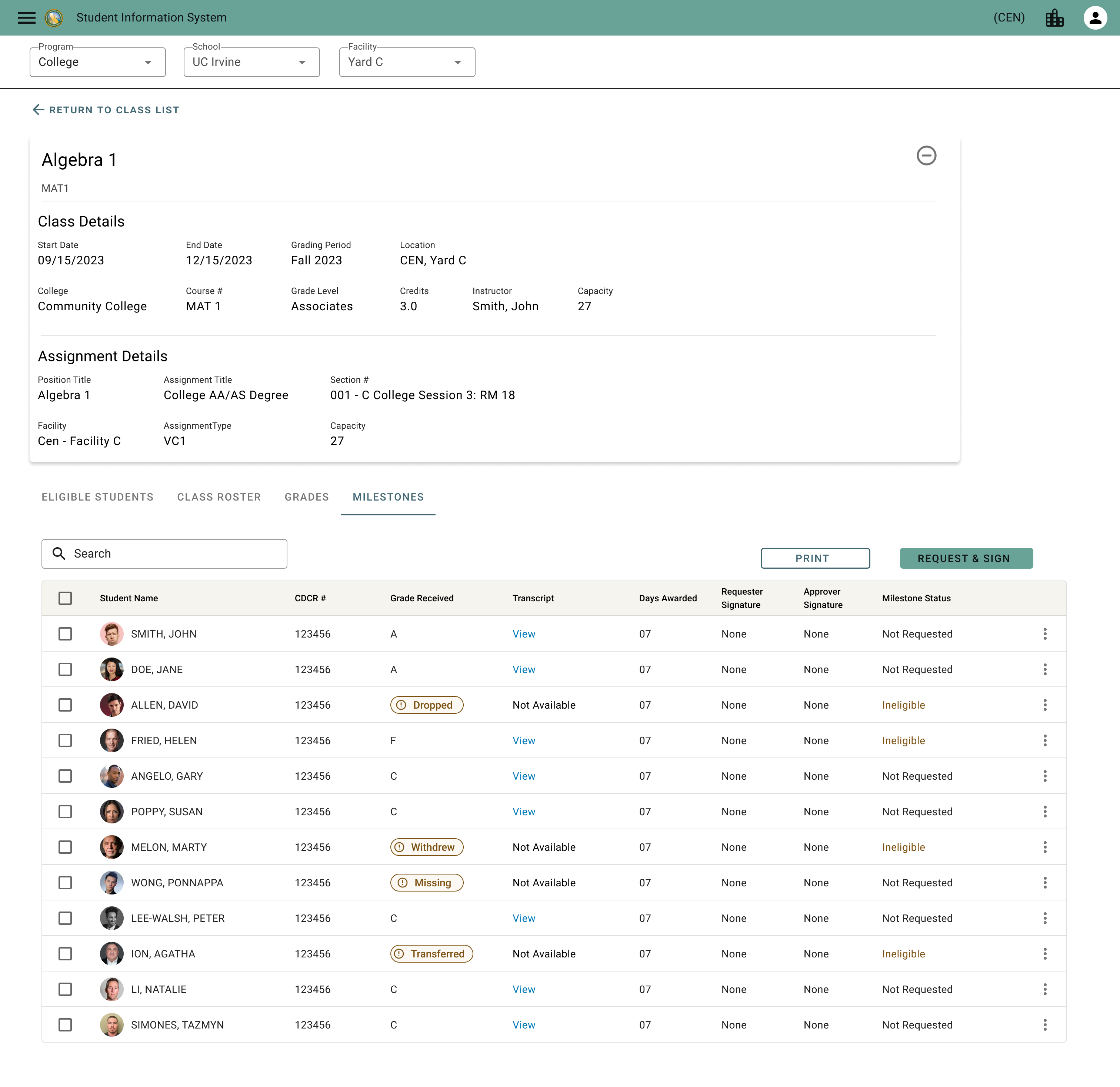Screen dimensions: 1120x1087
Task: Click SMITH, JOHN's avatar photo
Action: coord(111,633)
